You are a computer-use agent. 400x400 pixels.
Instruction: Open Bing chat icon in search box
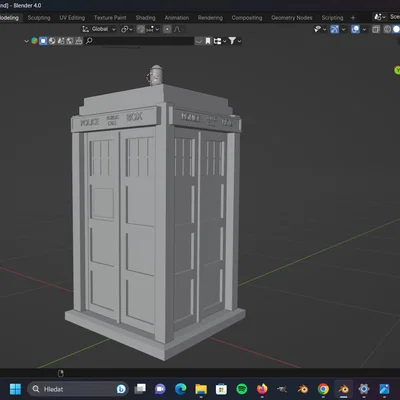121,389
